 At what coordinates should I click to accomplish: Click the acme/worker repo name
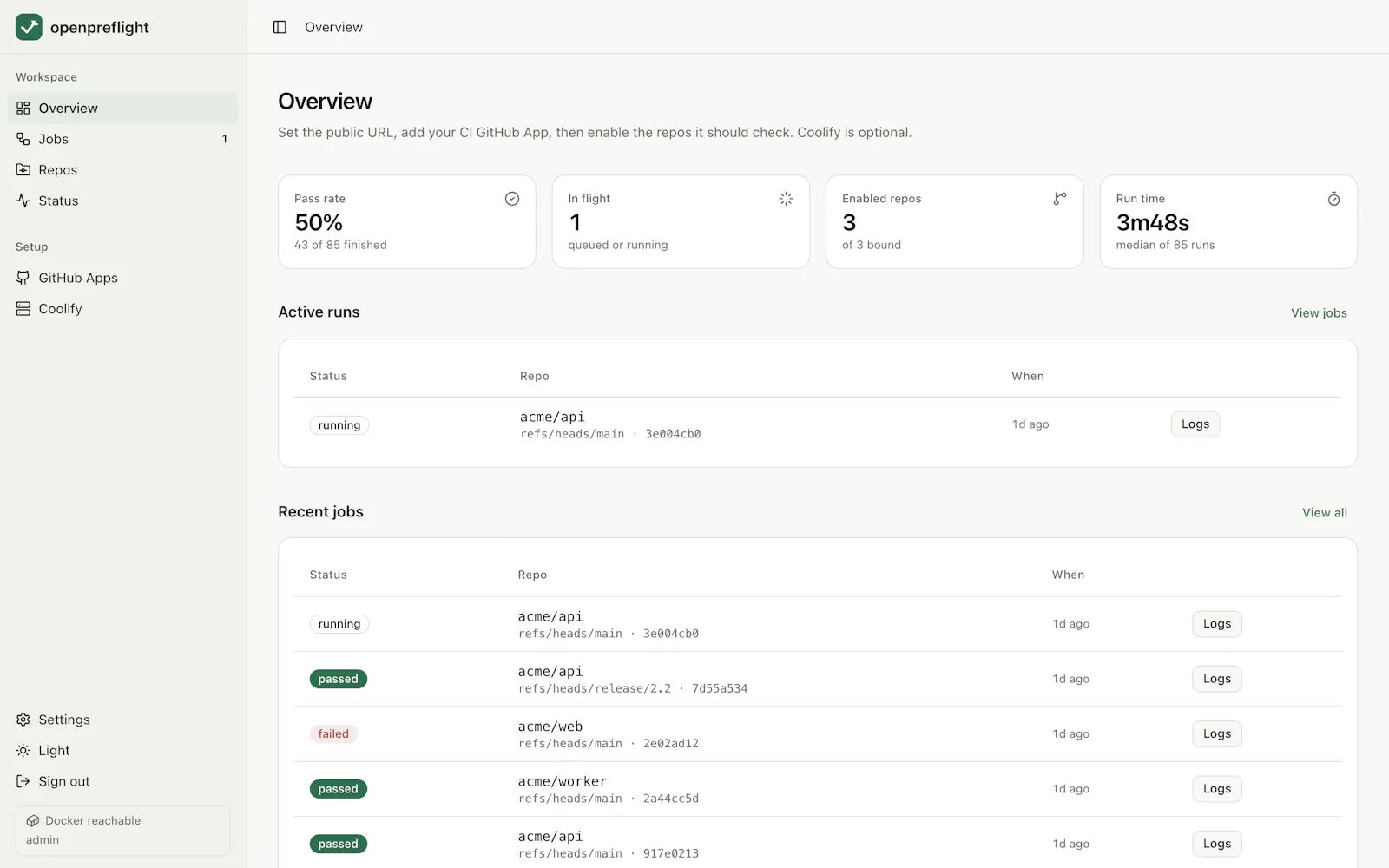pyautogui.click(x=563, y=781)
